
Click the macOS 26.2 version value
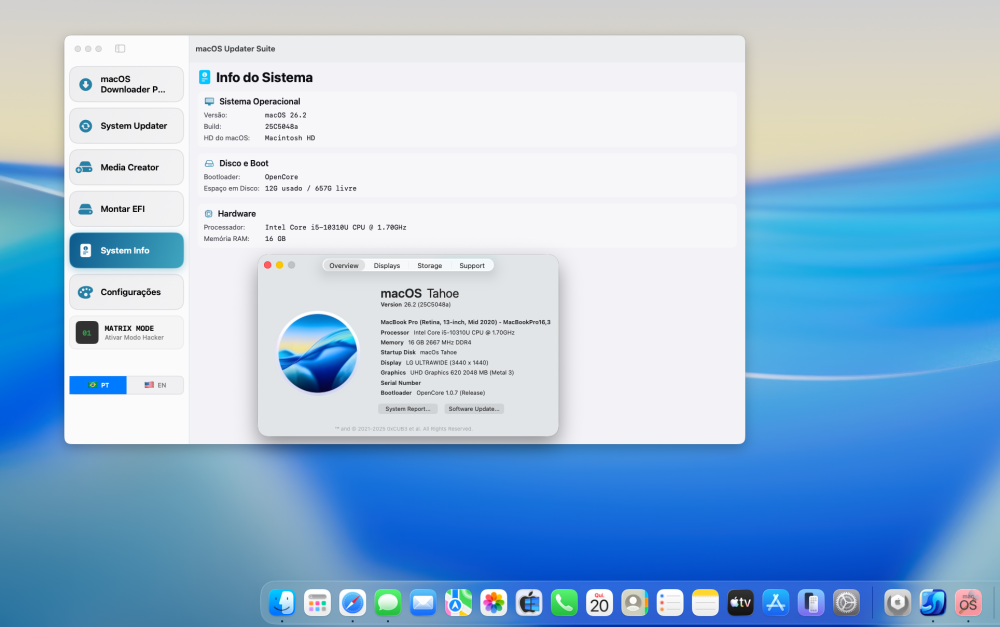tap(286, 115)
